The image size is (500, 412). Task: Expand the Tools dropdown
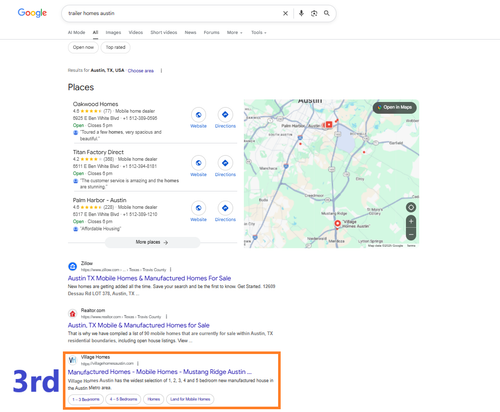point(259,32)
